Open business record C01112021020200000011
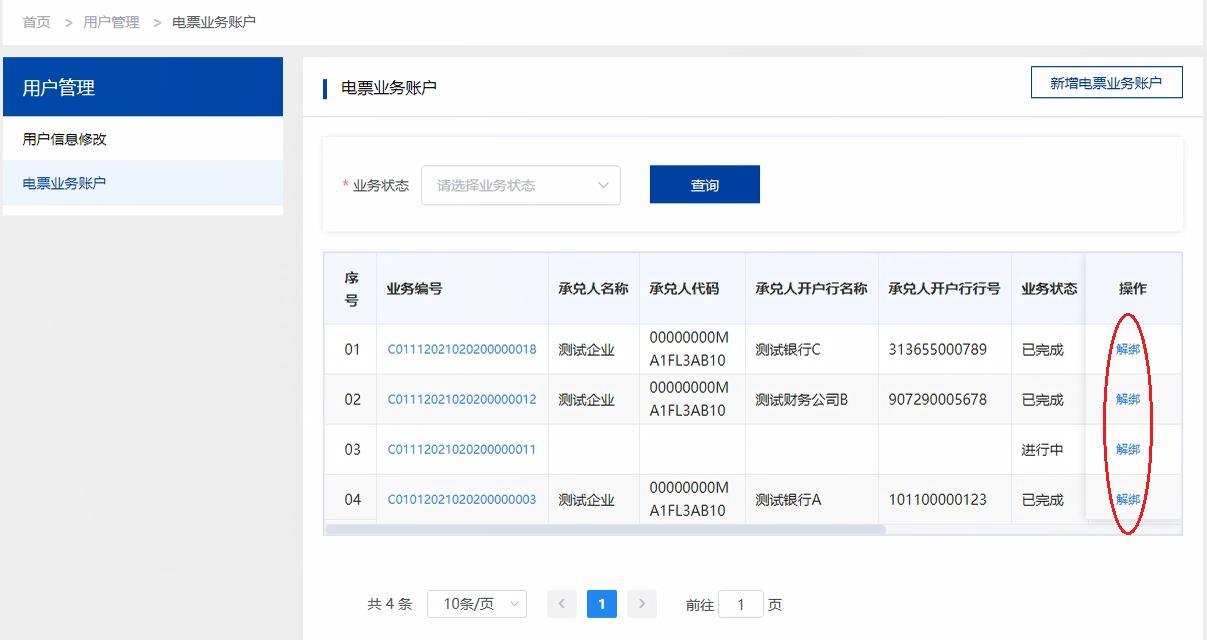The height and width of the screenshot is (640, 1207). pyautogui.click(x=462, y=449)
